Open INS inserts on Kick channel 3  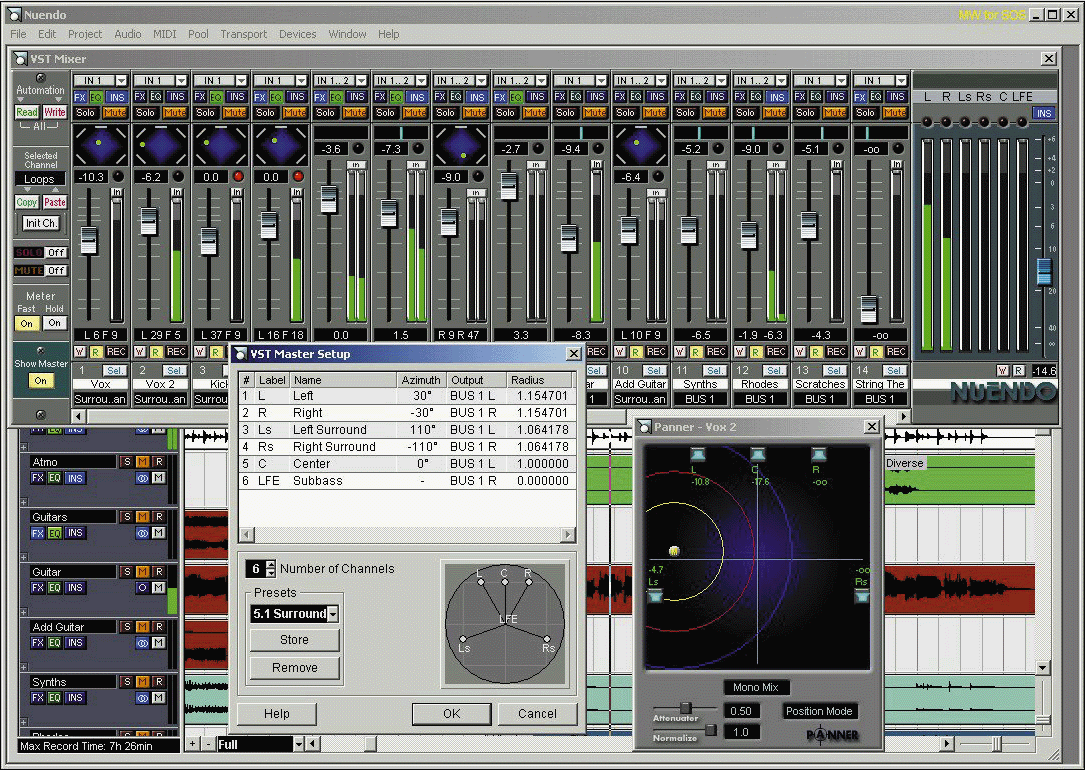[237, 97]
